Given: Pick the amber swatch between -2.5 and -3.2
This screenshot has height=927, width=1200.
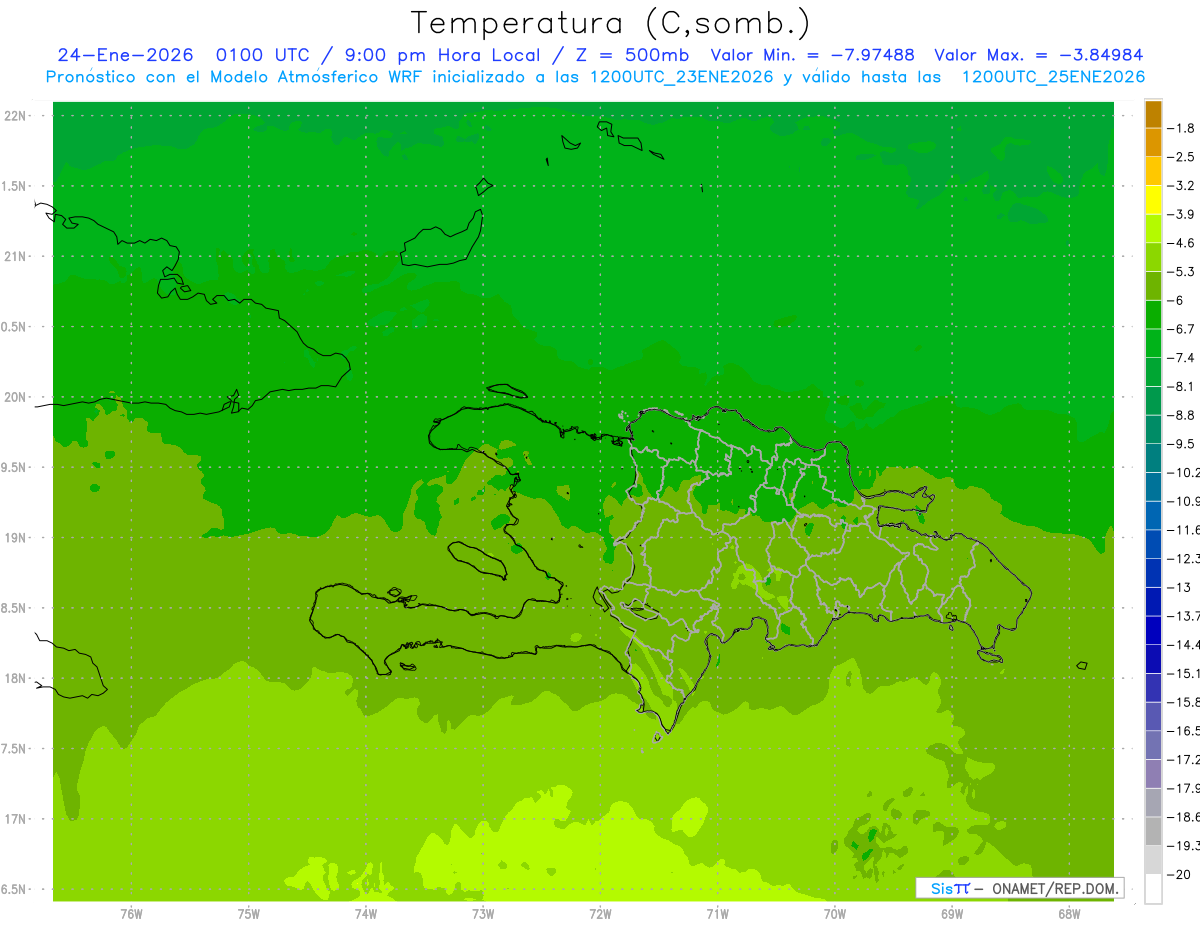Looking at the screenshot, I should coord(1153,171).
